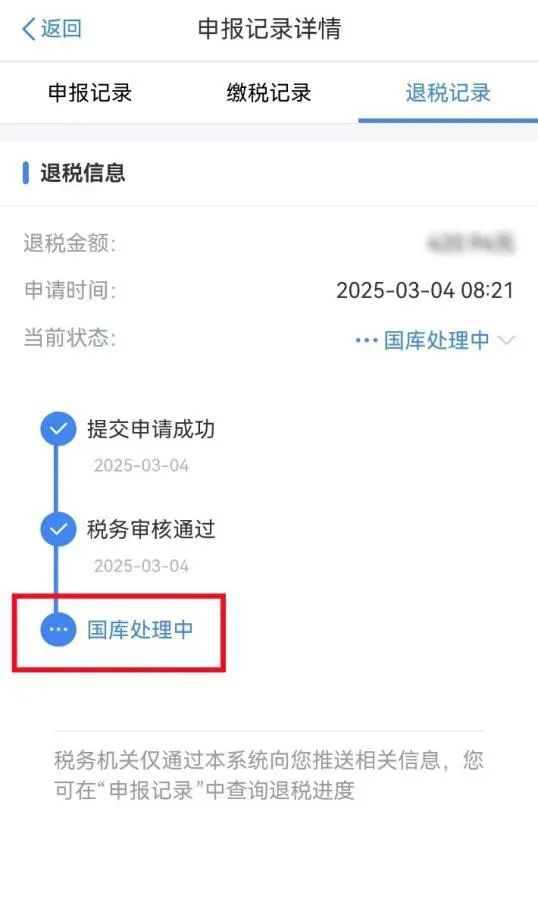Click the 国库处理中 current status link
This screenshot has height=906, width=538.
(x=436, y=340)
